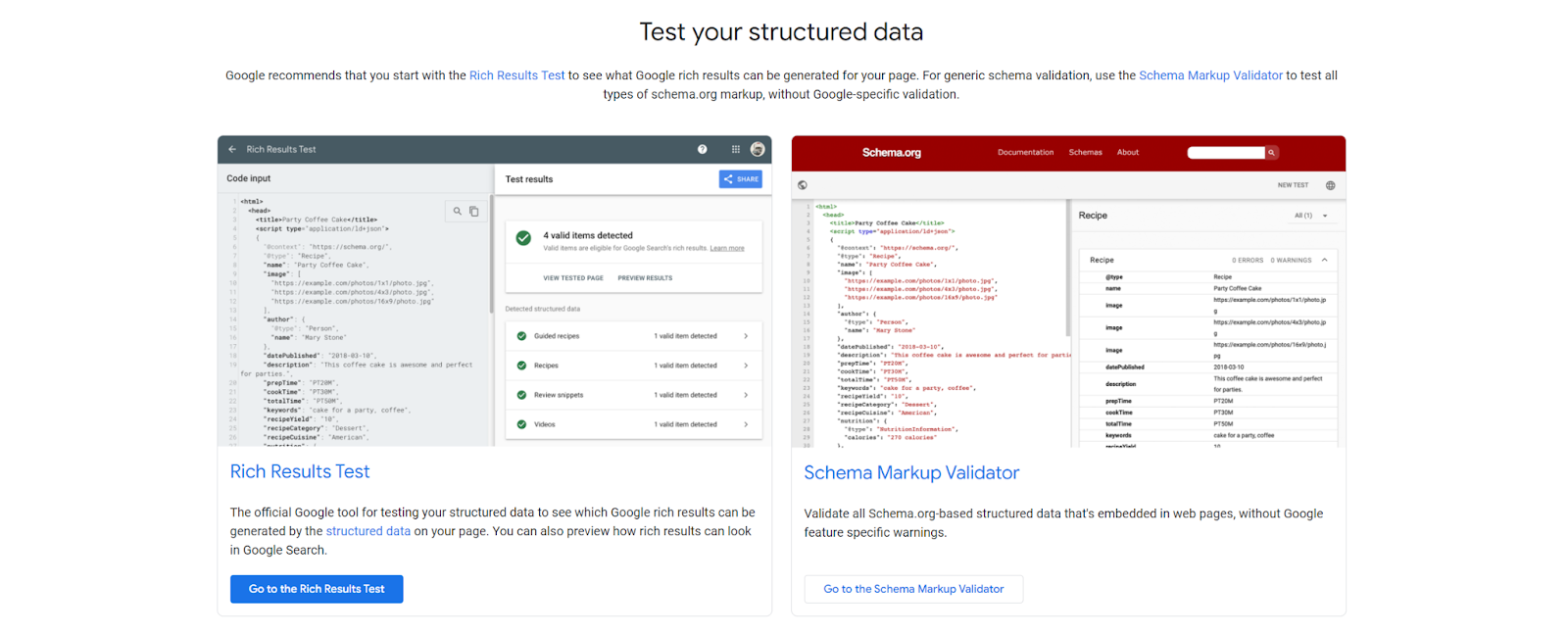This screenshot has width=1568, height=635.
Task: Open the Google apps grid icon
Action: 735,150
